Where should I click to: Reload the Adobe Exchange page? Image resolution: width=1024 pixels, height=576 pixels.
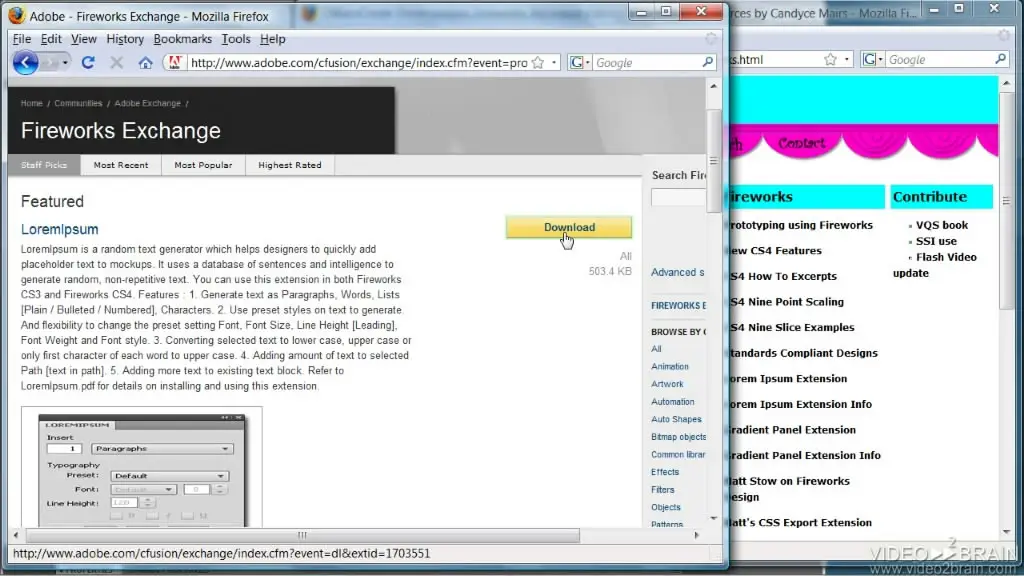coord(88,63)
